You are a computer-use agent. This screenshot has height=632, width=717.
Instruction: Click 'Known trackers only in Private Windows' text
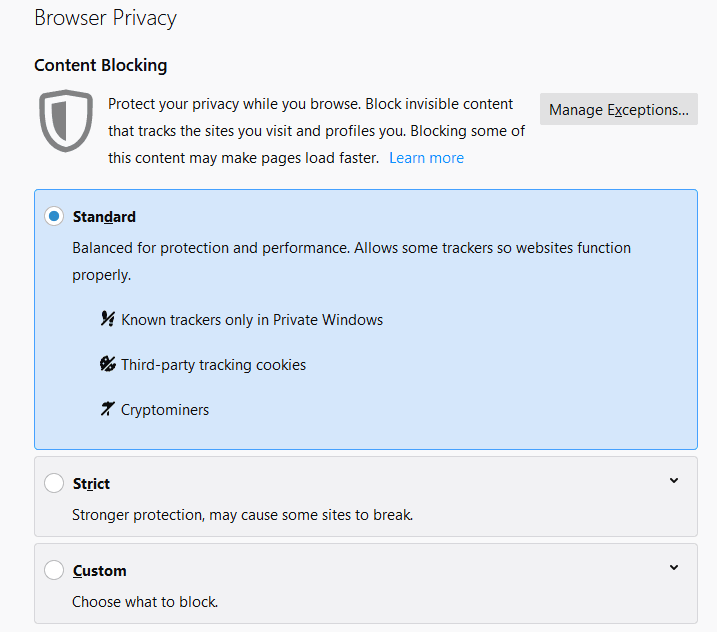[252, 320]
